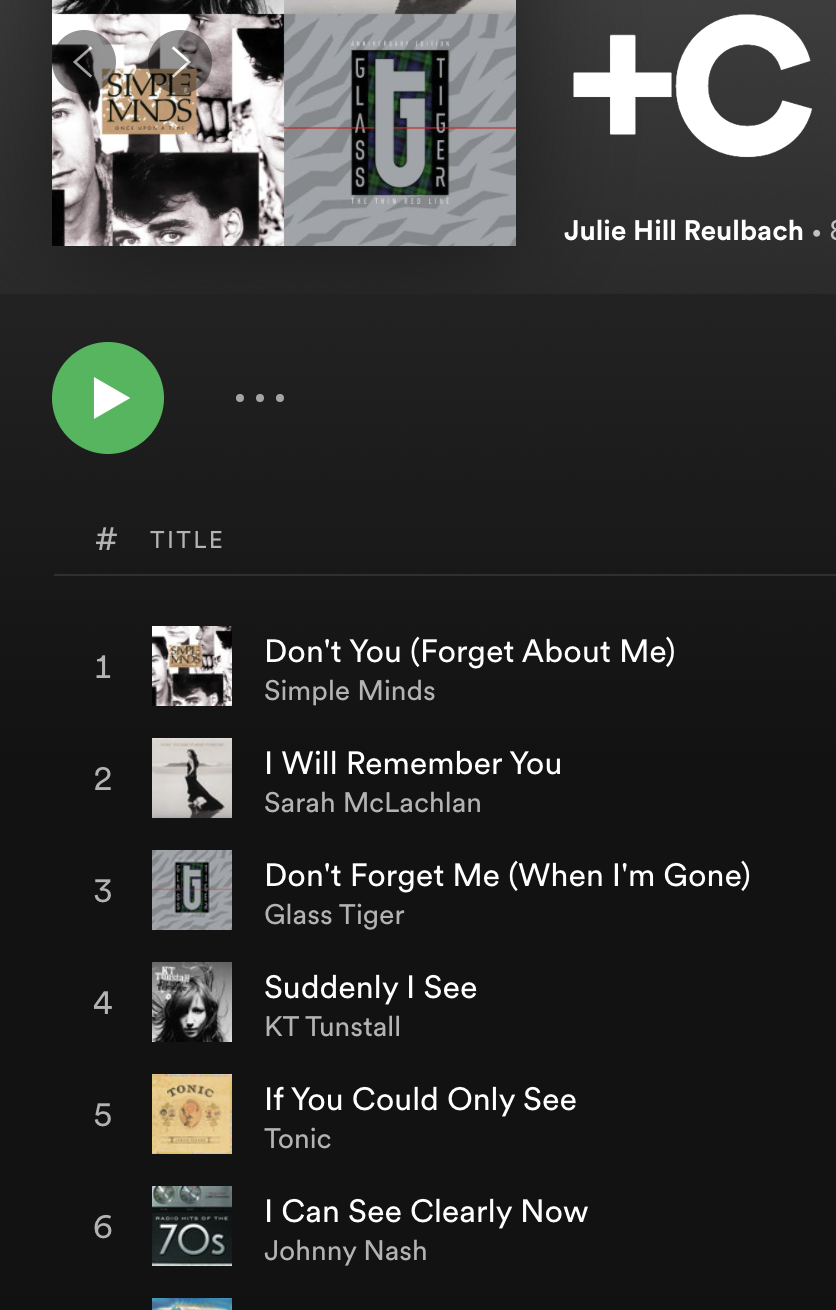Open Julie Hill Reulbach's profile

pyautogui.click(x=683, y=231)
